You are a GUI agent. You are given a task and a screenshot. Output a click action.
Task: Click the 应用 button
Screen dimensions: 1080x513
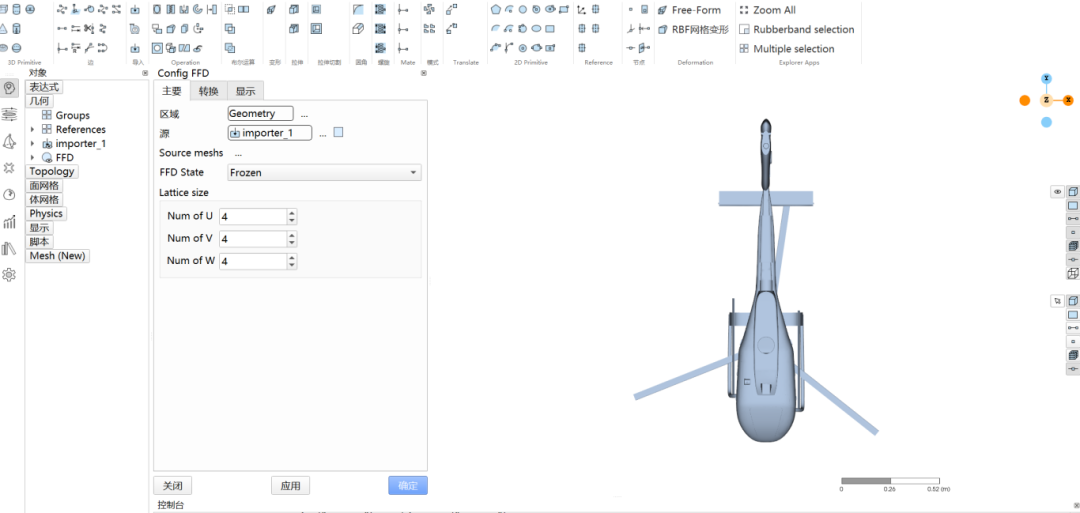[291, 485]
